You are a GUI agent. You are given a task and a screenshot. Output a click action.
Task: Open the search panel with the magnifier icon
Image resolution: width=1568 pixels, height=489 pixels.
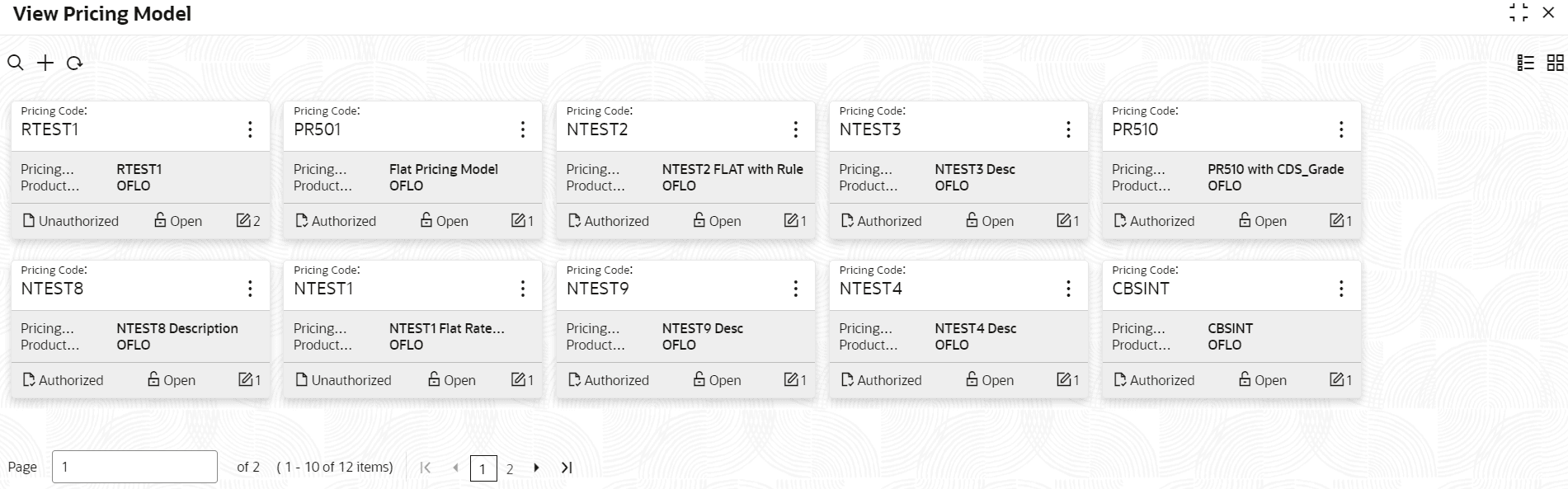[x=16, y=63]
